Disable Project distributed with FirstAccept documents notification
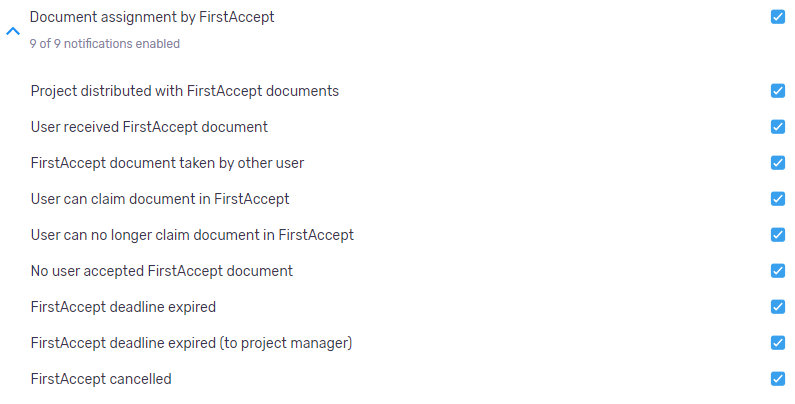795x404 pixels. (x=778, y=91)
